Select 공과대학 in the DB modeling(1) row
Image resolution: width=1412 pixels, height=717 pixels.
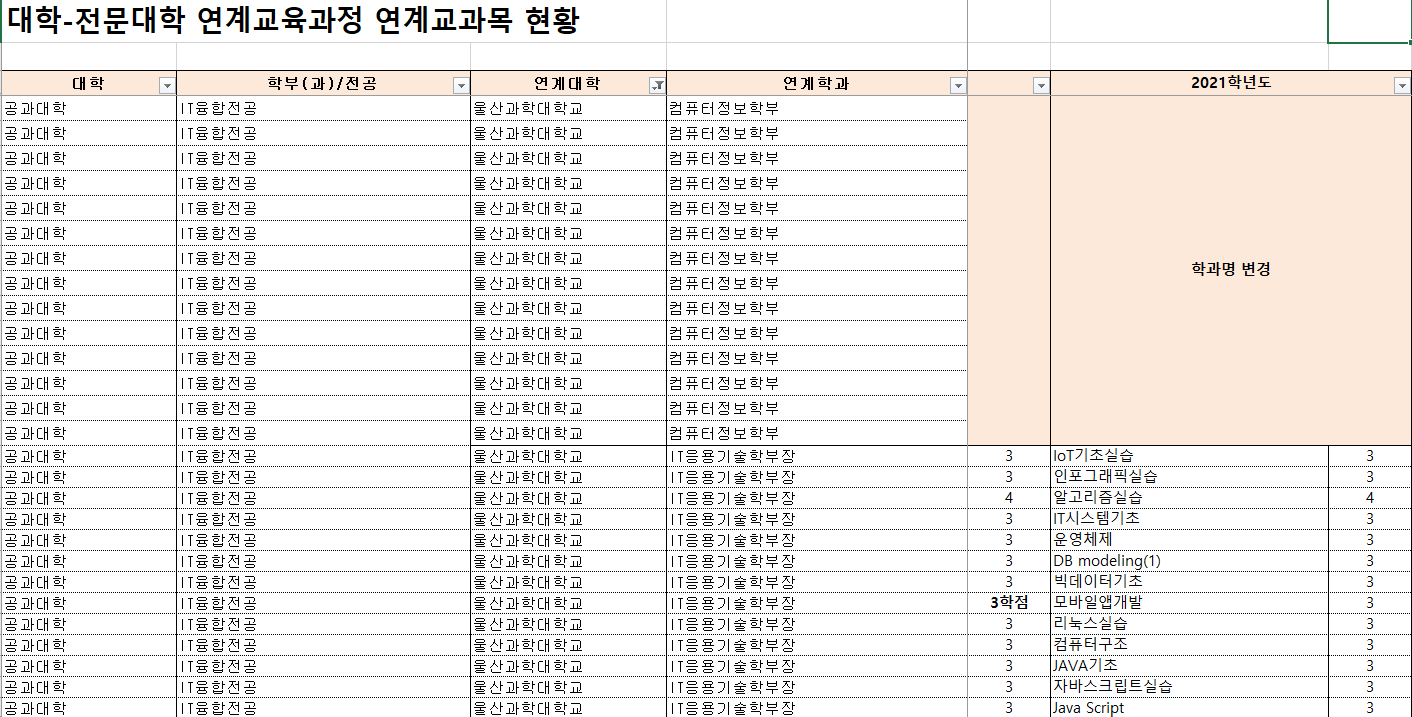click(89, 561)
